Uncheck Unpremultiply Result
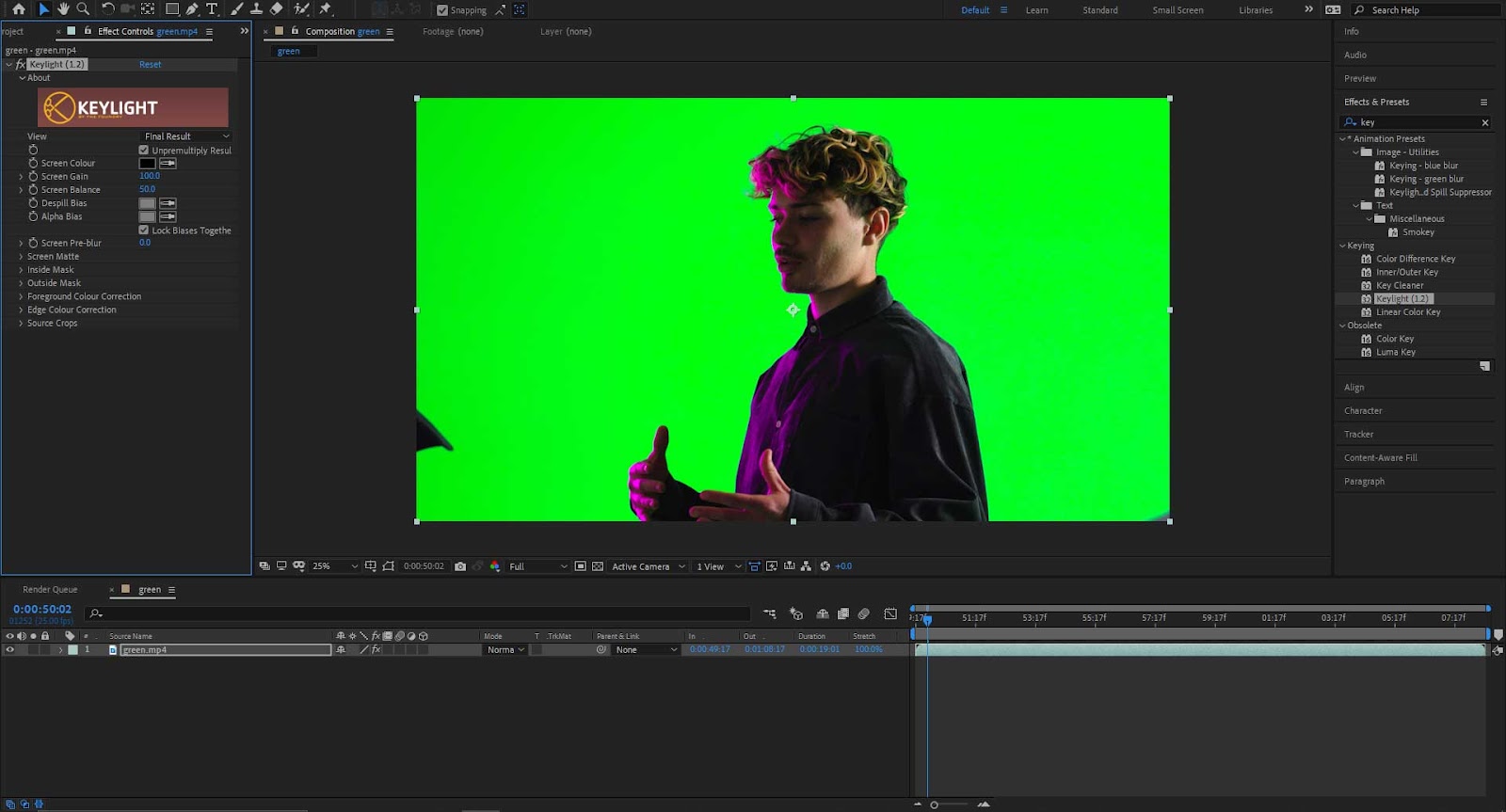Viewport: 1506px width, 812px height. (144, 151)
